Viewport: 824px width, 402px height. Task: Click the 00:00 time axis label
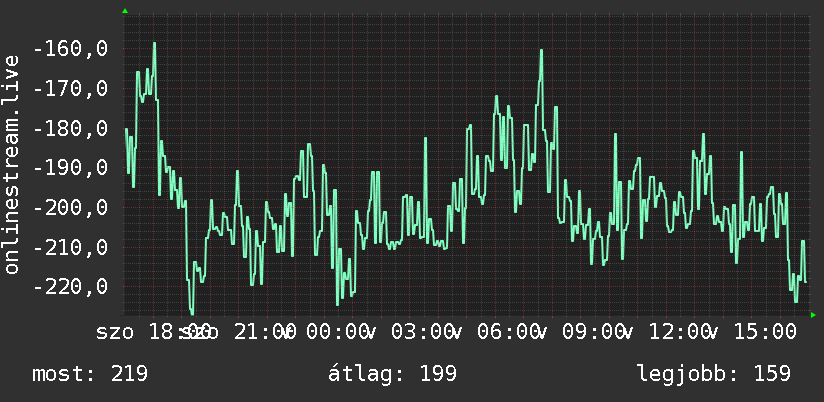click(336, 332)
